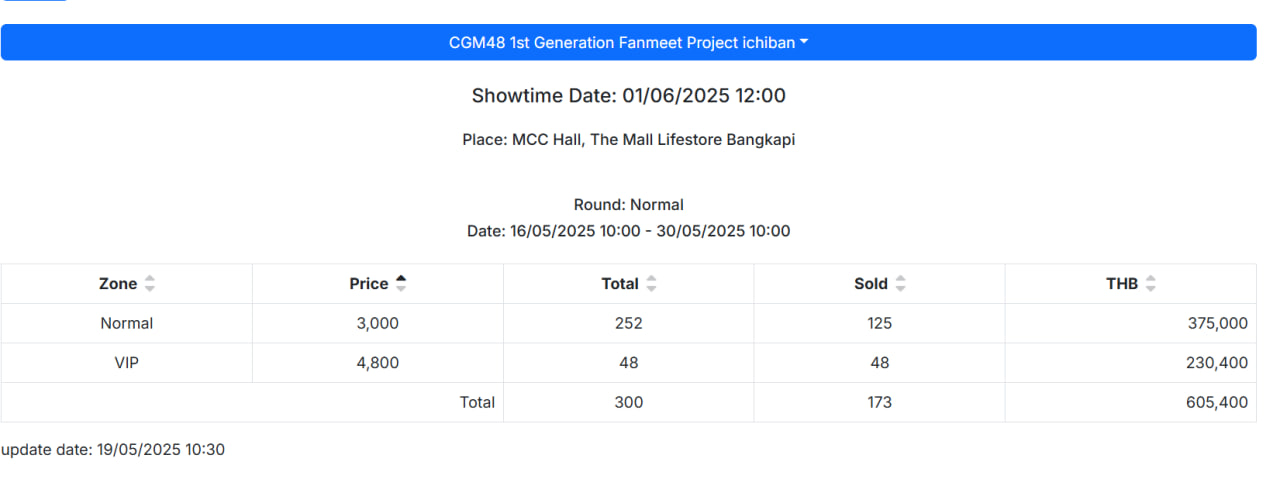Click the 375,000 THB cell
This screenshot has height=479, width=1280.
point(1131,323)
